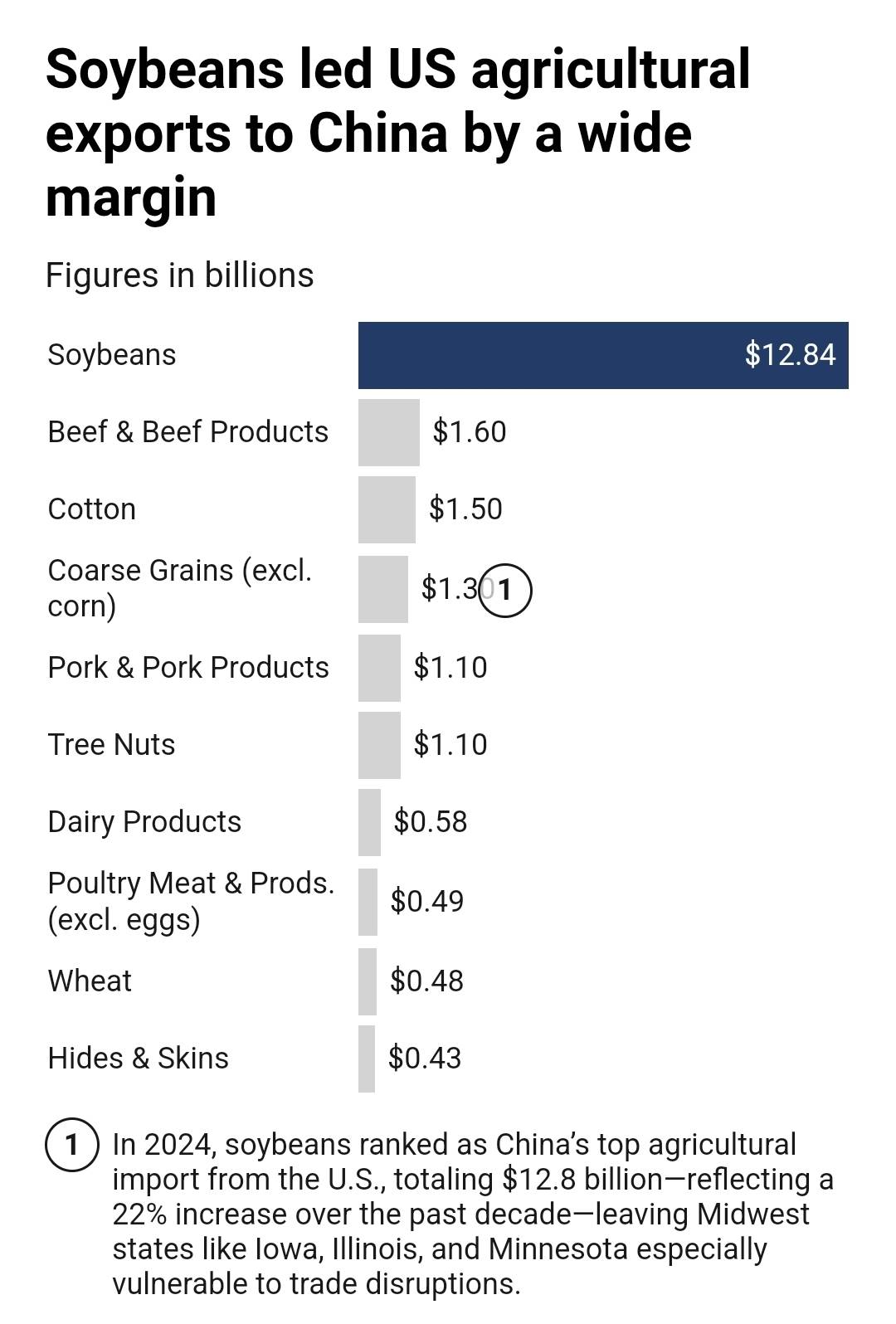The image size is (896, 1324).
Task: Click the footnote text about 2024 soybeans
Action: click(x=473, y=1213)
